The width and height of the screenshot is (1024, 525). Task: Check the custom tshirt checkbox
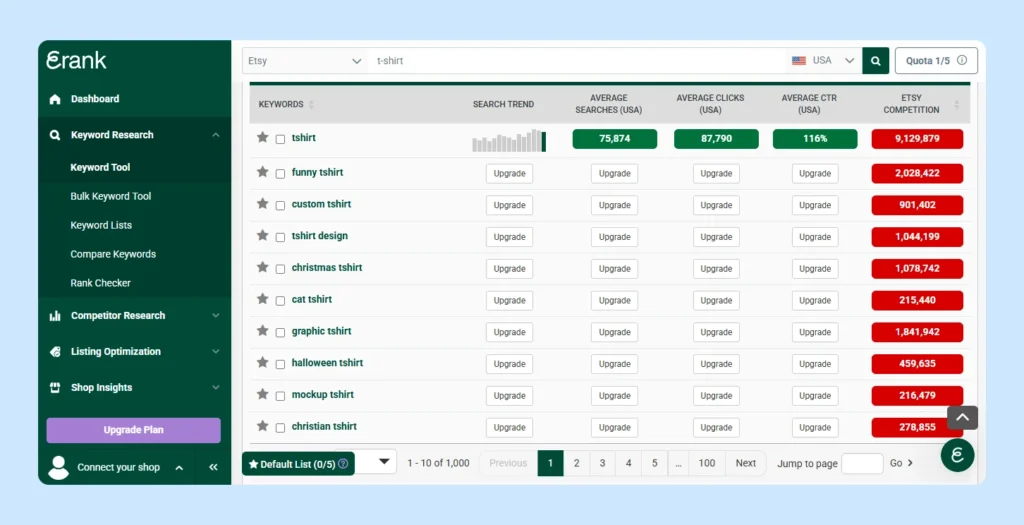coord(280,206)
